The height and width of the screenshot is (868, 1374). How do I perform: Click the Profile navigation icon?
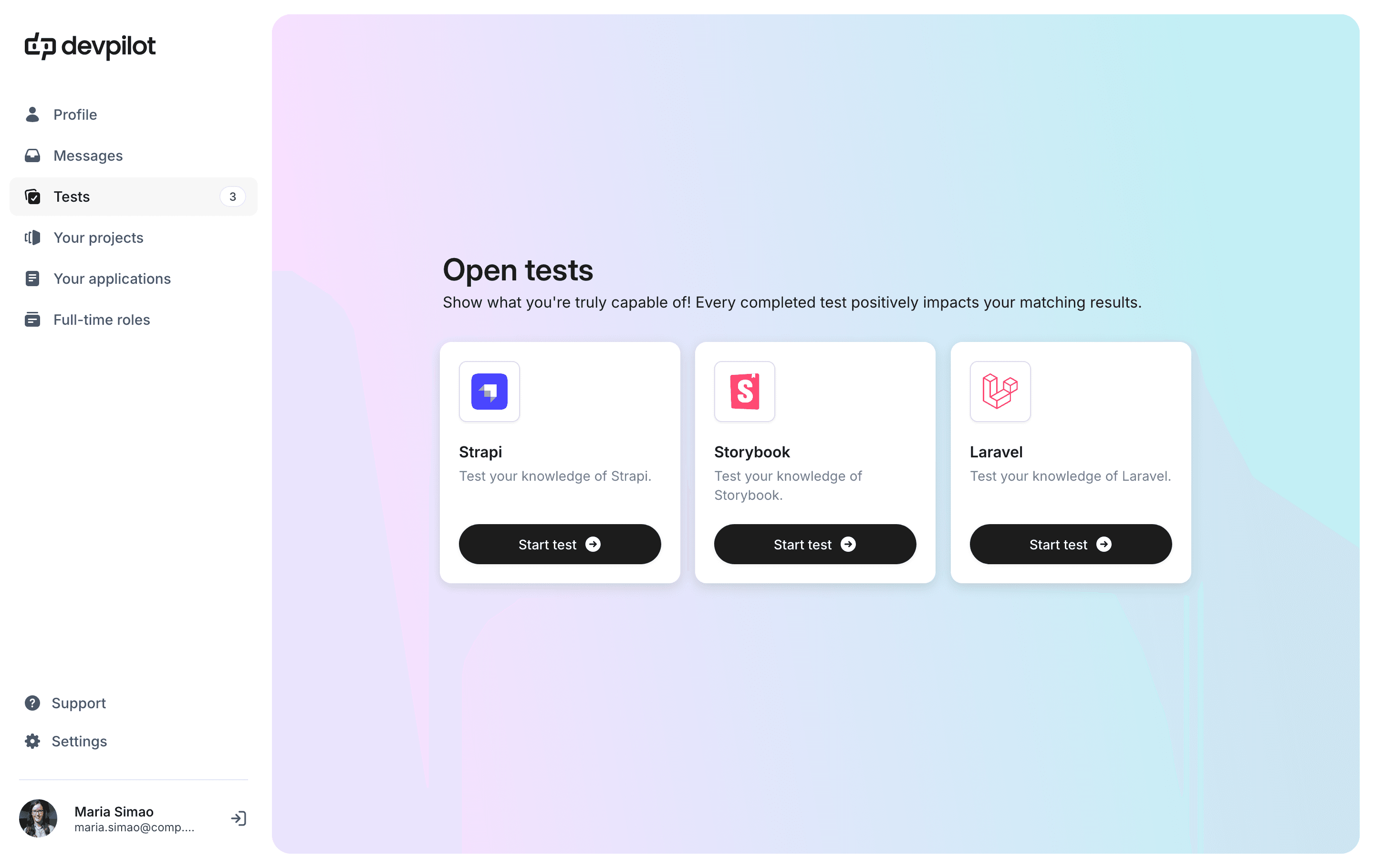click(x=32, y=114)
